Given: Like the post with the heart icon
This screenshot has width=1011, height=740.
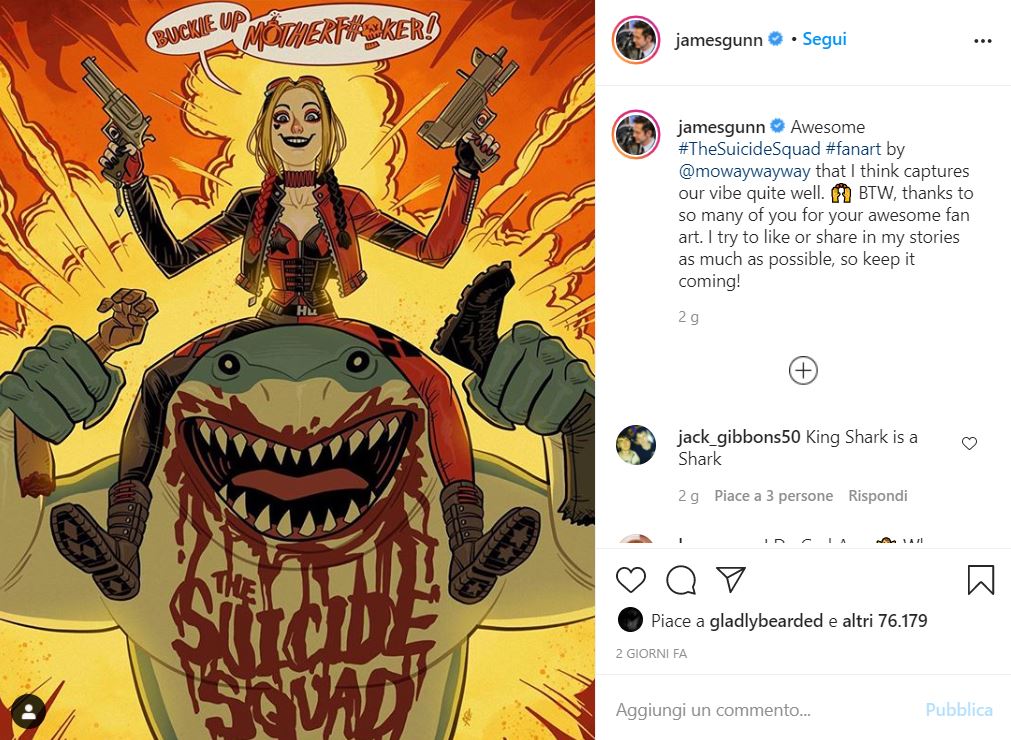Looking at the screenshot, I should coord(631,579).
